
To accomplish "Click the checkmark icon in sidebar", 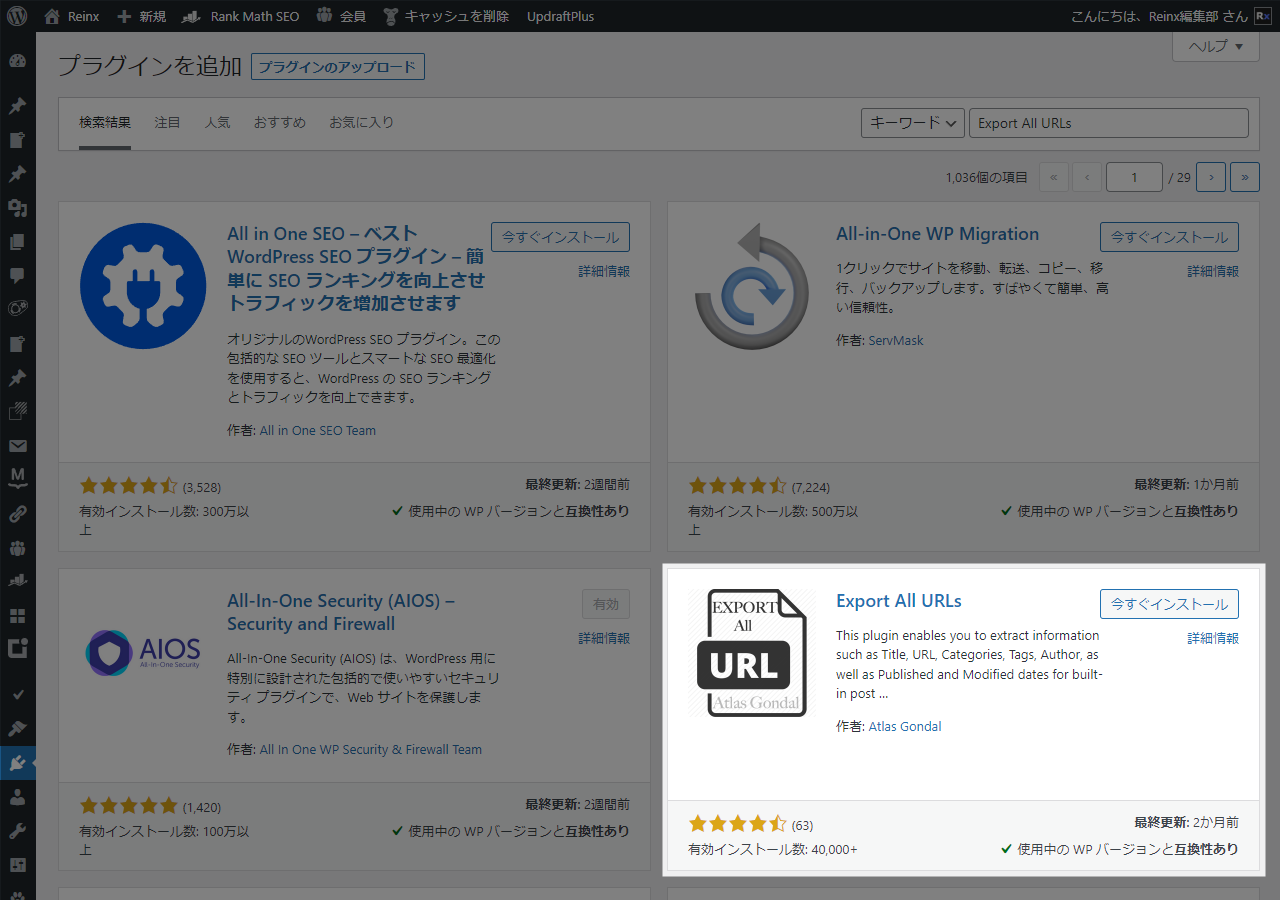I will pos(17,694).
